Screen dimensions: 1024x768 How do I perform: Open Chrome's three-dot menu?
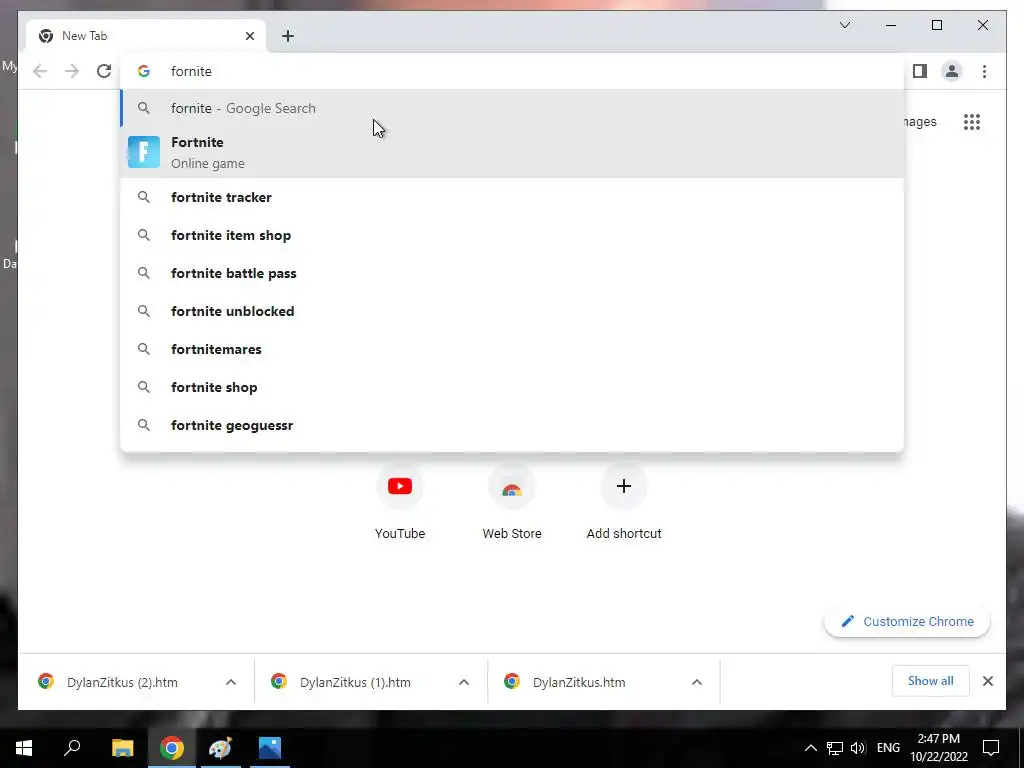[984, 71]
